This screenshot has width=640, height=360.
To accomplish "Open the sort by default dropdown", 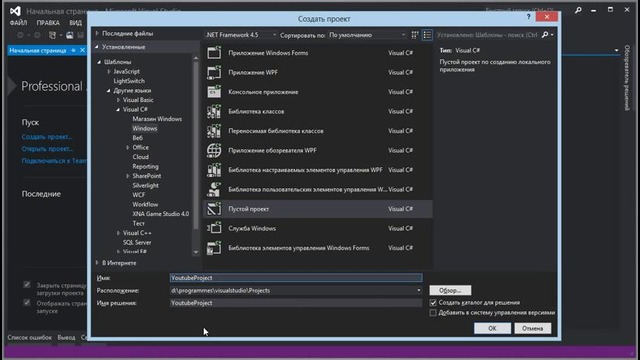I will point(367,35).
